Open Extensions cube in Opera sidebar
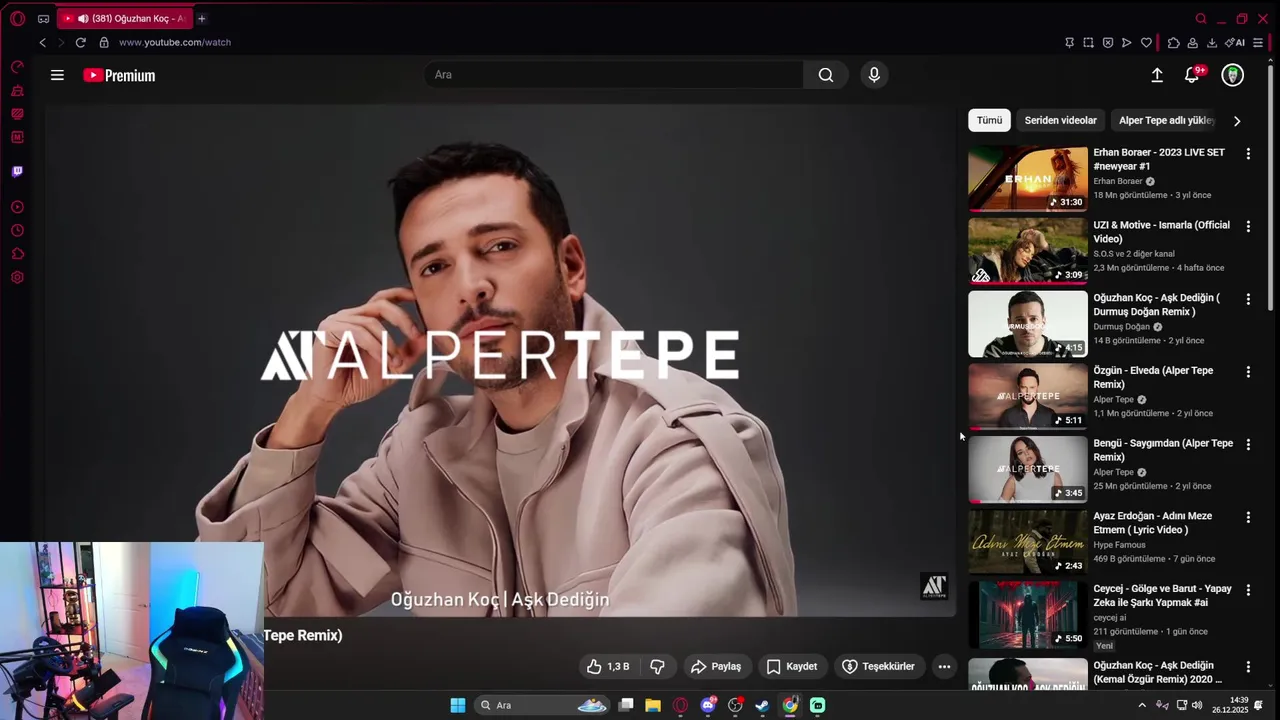Image resolution: width=1280 pixels, height=720 pixels. [17, 254]
